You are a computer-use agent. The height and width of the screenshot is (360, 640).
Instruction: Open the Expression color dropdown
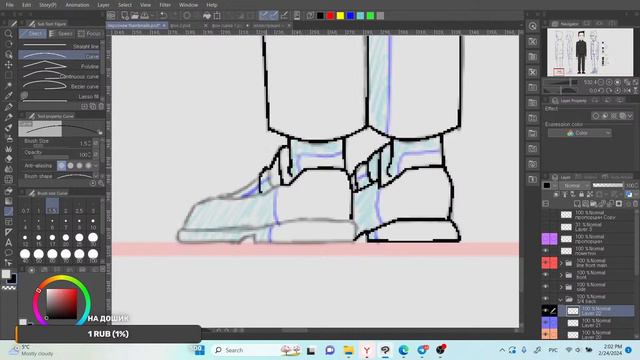[x=580, y=133]
